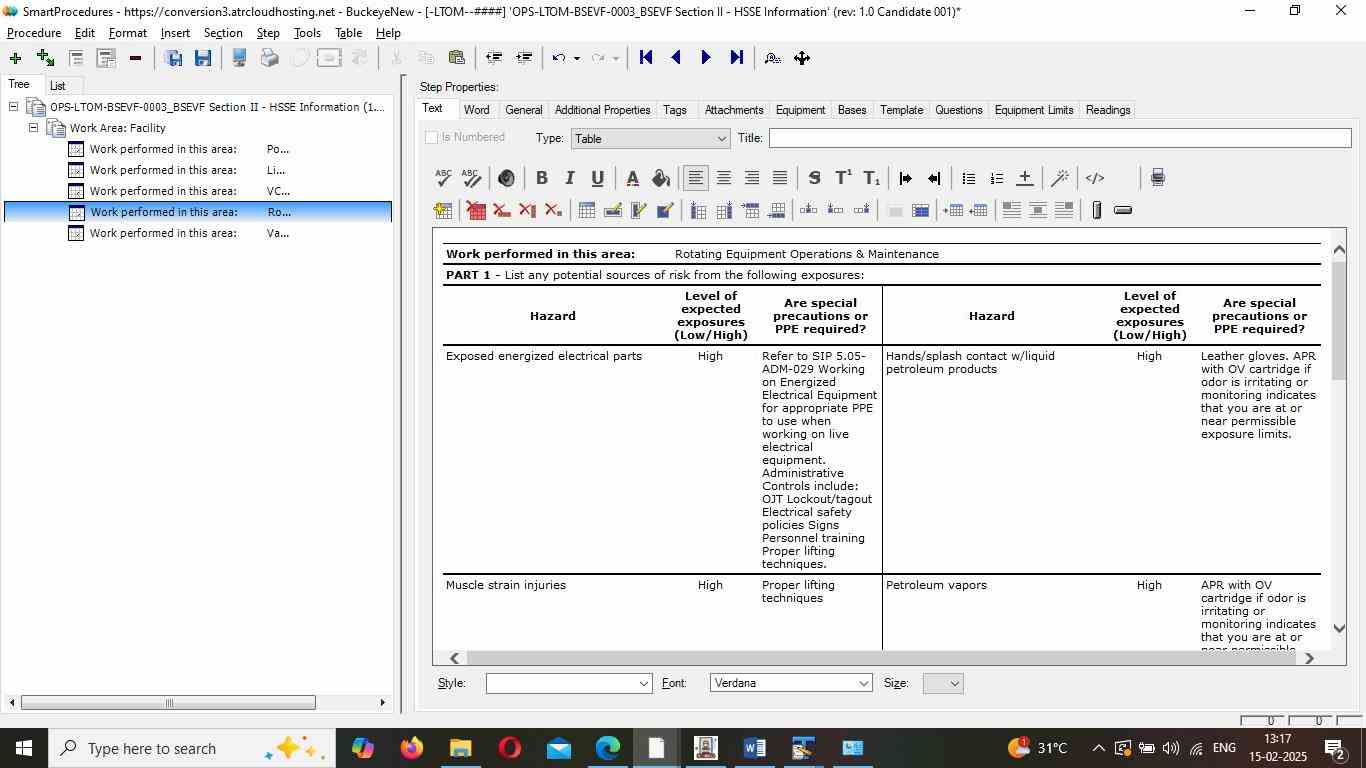
Task: Run the ABC spell check icon
Action: tap(443, 178)
